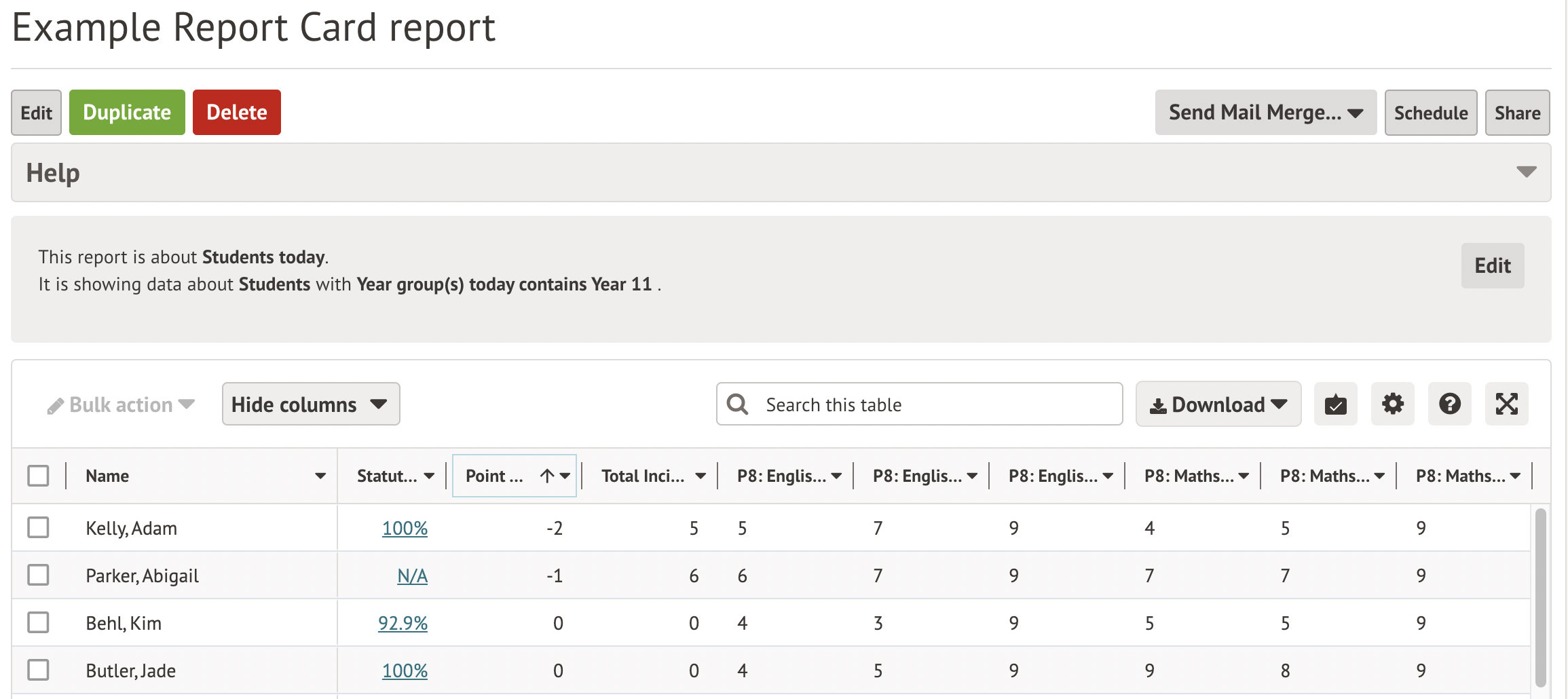Open Parker, Abigail's N/A attendance link
Viewport: 1568px width, 699px height.
point(412,575)
